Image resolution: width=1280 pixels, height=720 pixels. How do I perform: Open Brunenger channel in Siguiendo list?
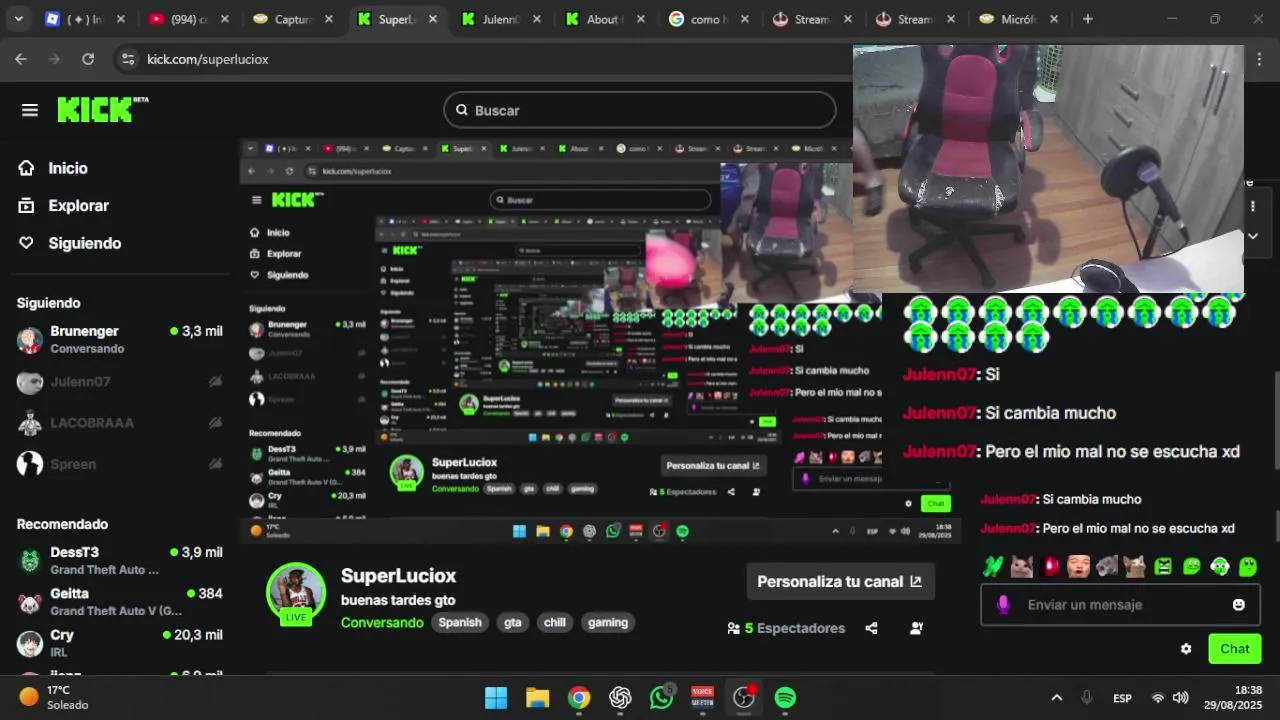[x=119, y=339]
